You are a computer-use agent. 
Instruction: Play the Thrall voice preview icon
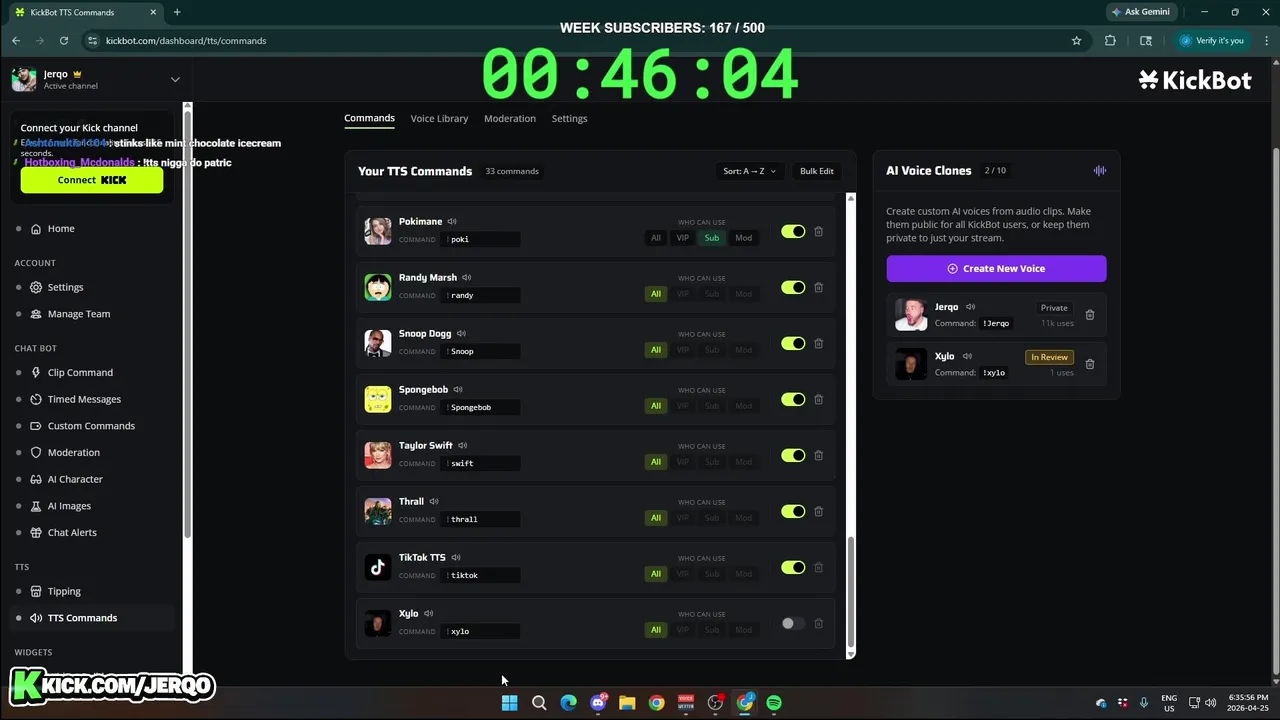pos(434,502)
